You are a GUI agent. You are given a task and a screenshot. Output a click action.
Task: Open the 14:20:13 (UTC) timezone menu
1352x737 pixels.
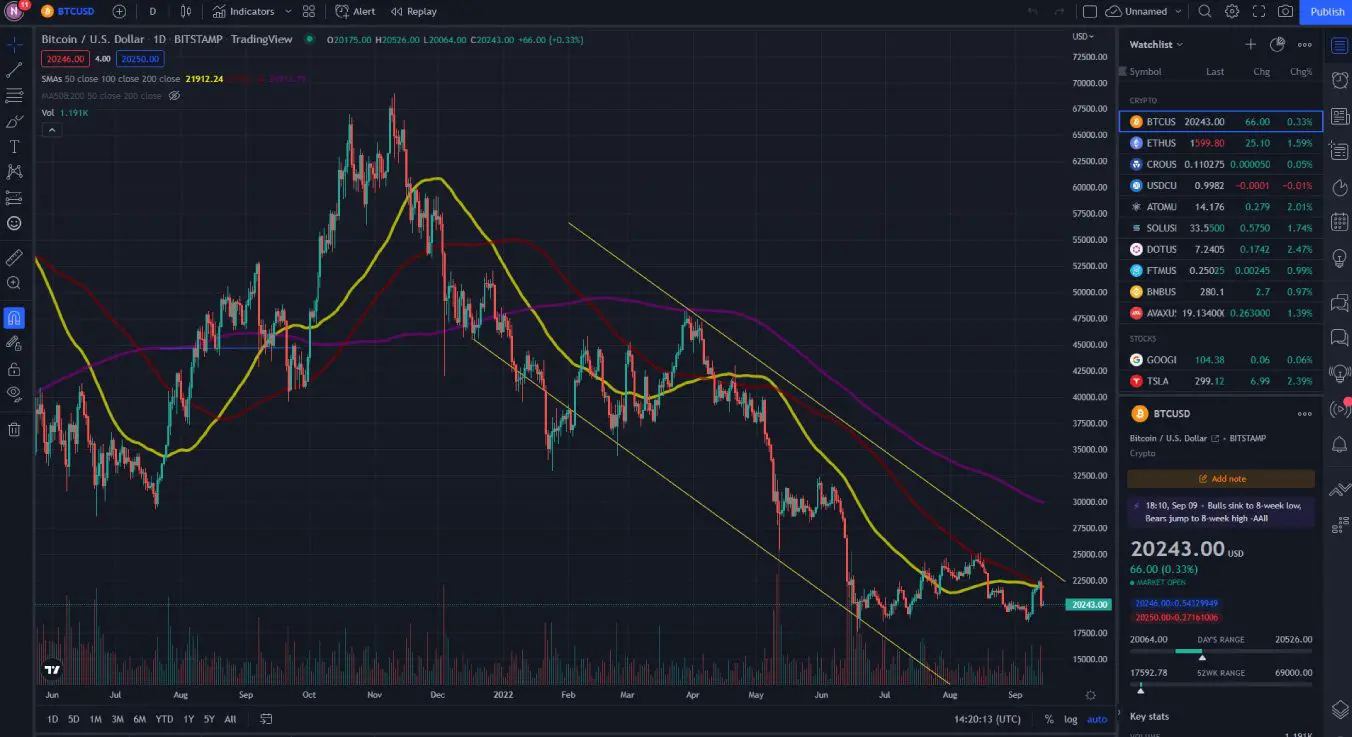tap(987, 719)
